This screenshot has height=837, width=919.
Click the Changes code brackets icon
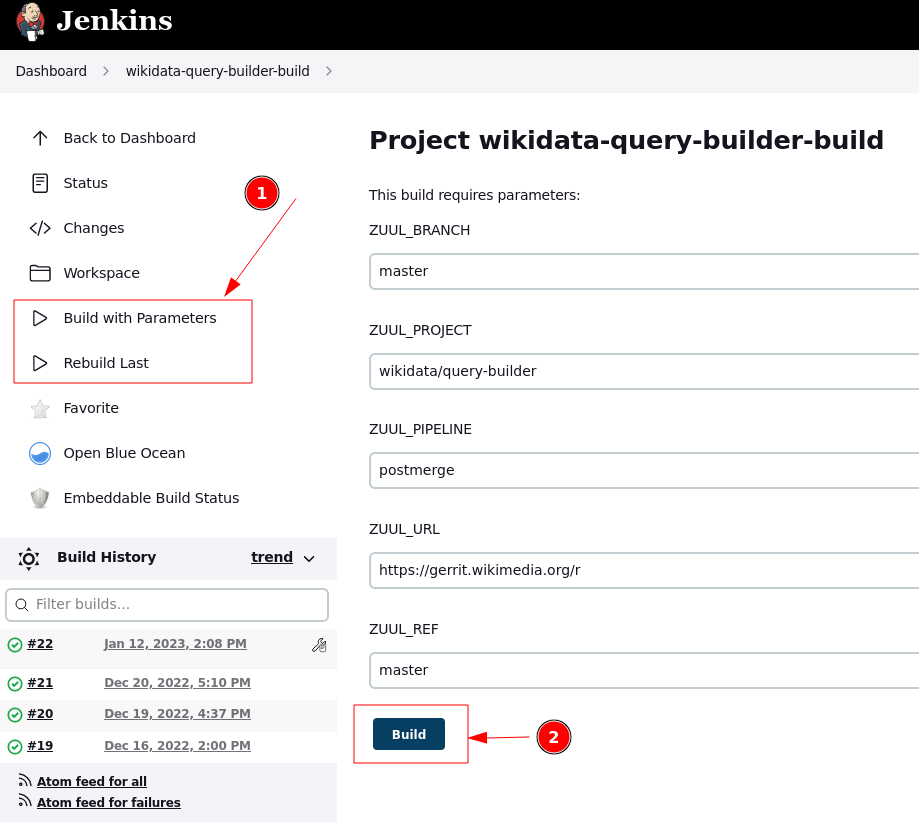(40, 228)
